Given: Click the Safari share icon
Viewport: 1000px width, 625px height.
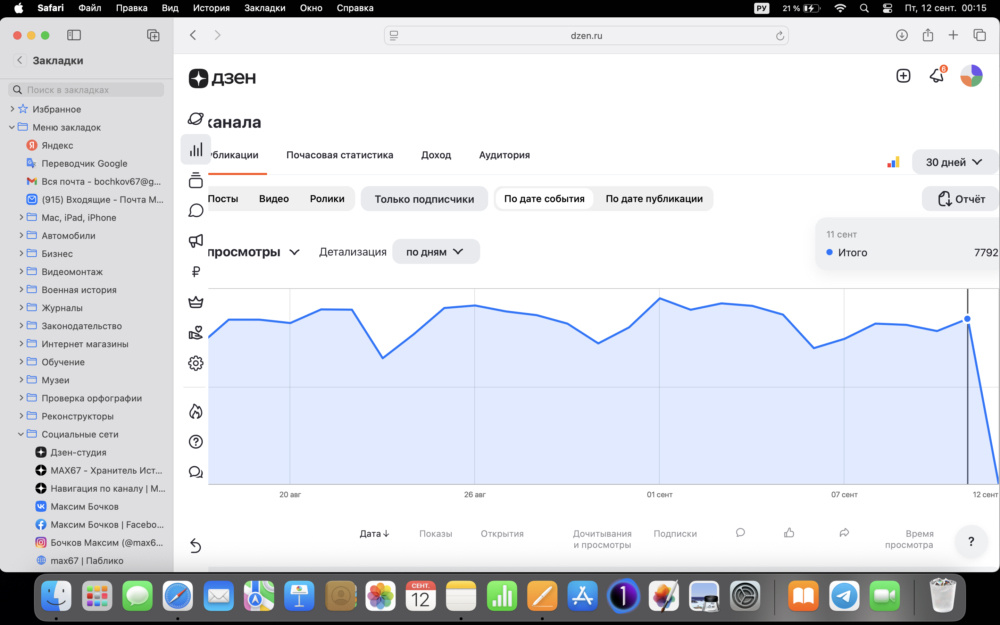Looking at the screenshot, I should coord(927,35).
